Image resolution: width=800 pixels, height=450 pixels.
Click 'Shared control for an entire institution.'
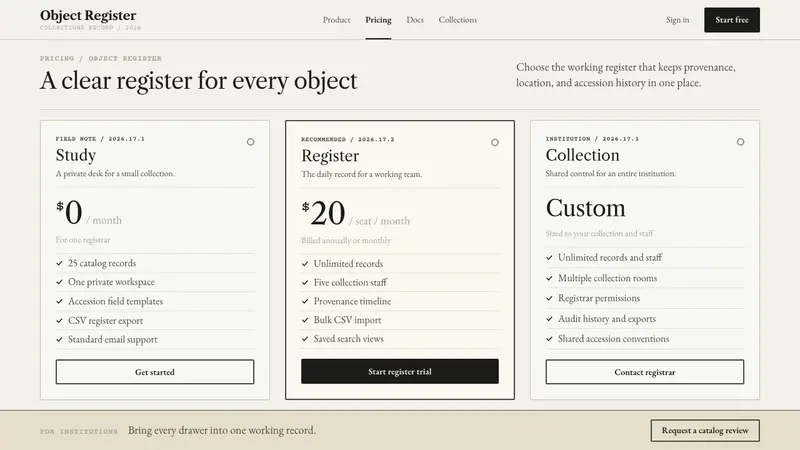click(x=611, y=173)
